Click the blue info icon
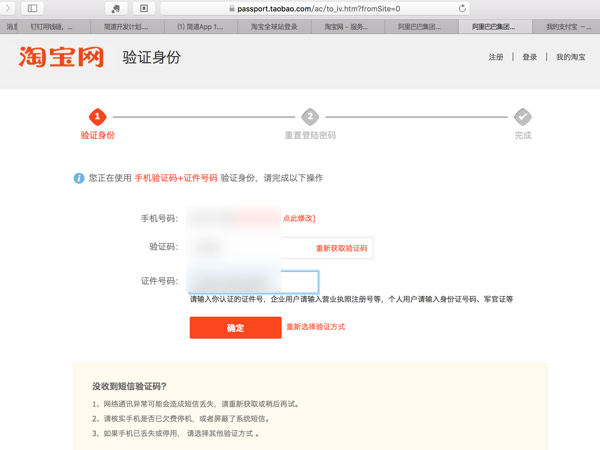The width and height of the screenshot is (600, 450). (x=79, y=178)
